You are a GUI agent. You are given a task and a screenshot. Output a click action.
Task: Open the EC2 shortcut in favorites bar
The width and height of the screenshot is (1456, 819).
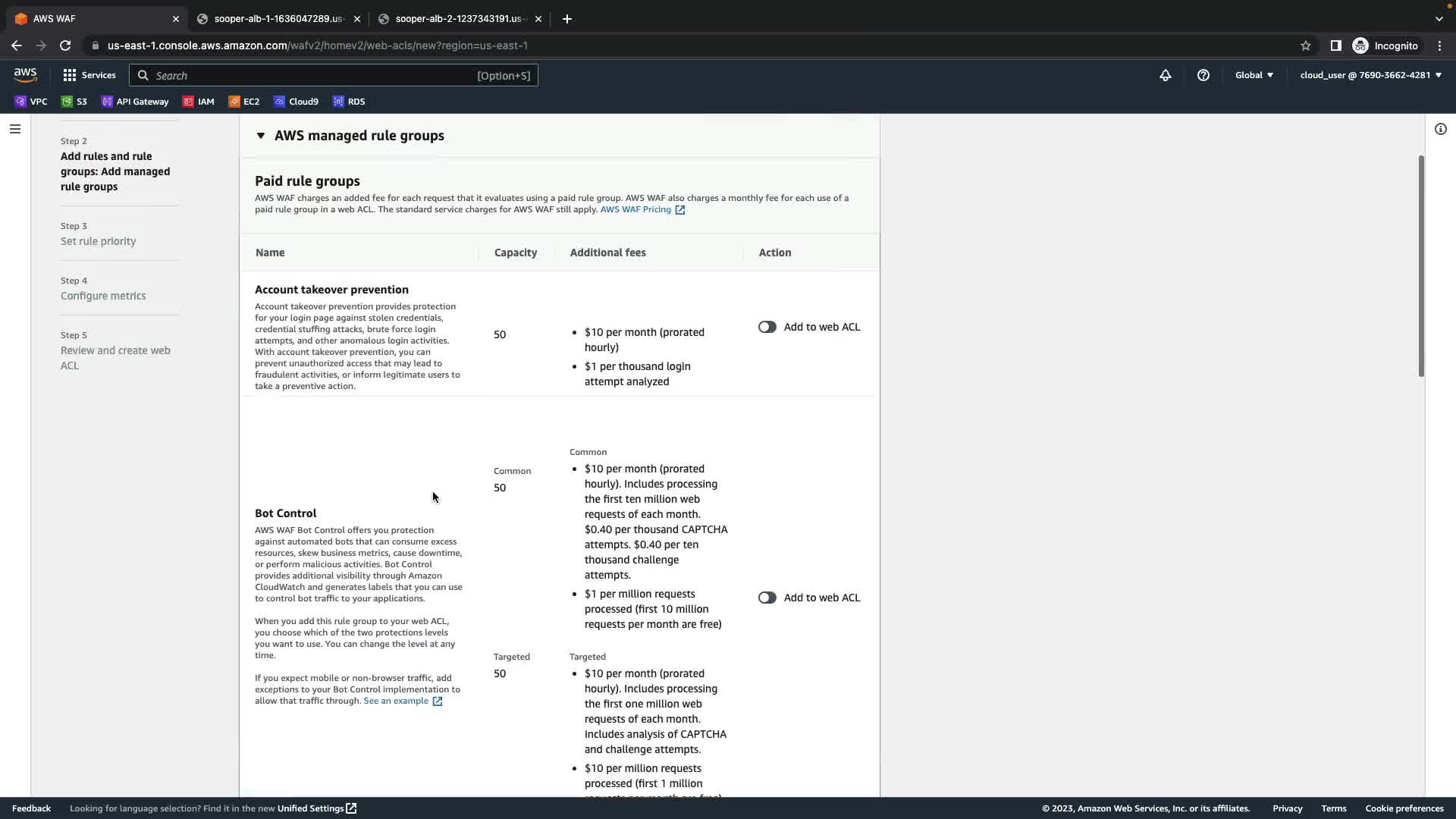point(243,102)
